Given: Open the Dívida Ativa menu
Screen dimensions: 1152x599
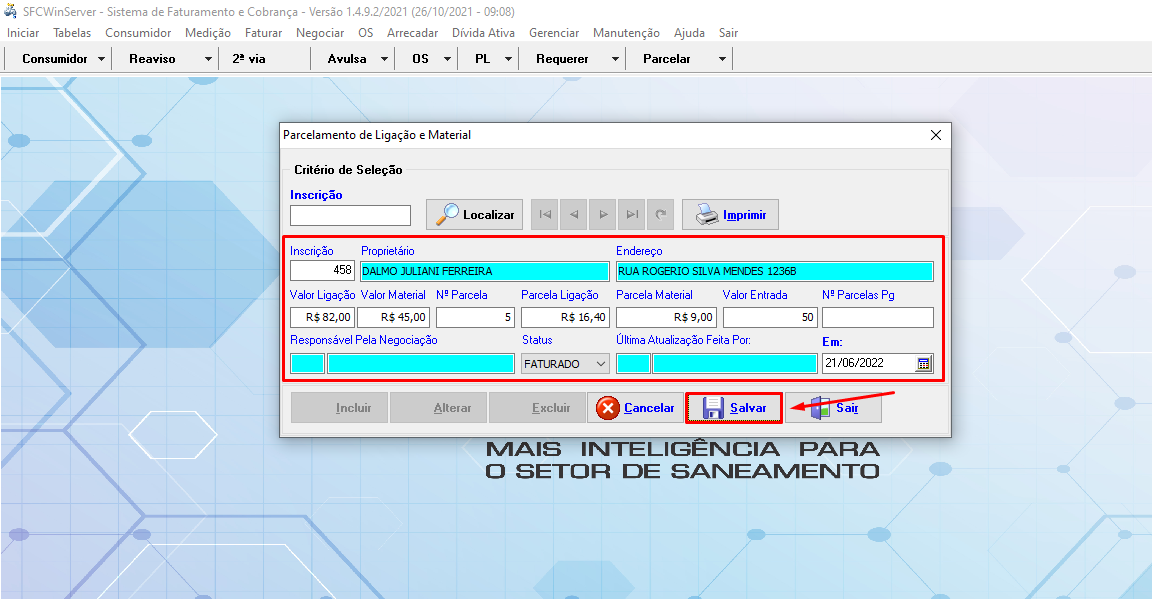Looking at the screenshot, I should click(483, 33).
